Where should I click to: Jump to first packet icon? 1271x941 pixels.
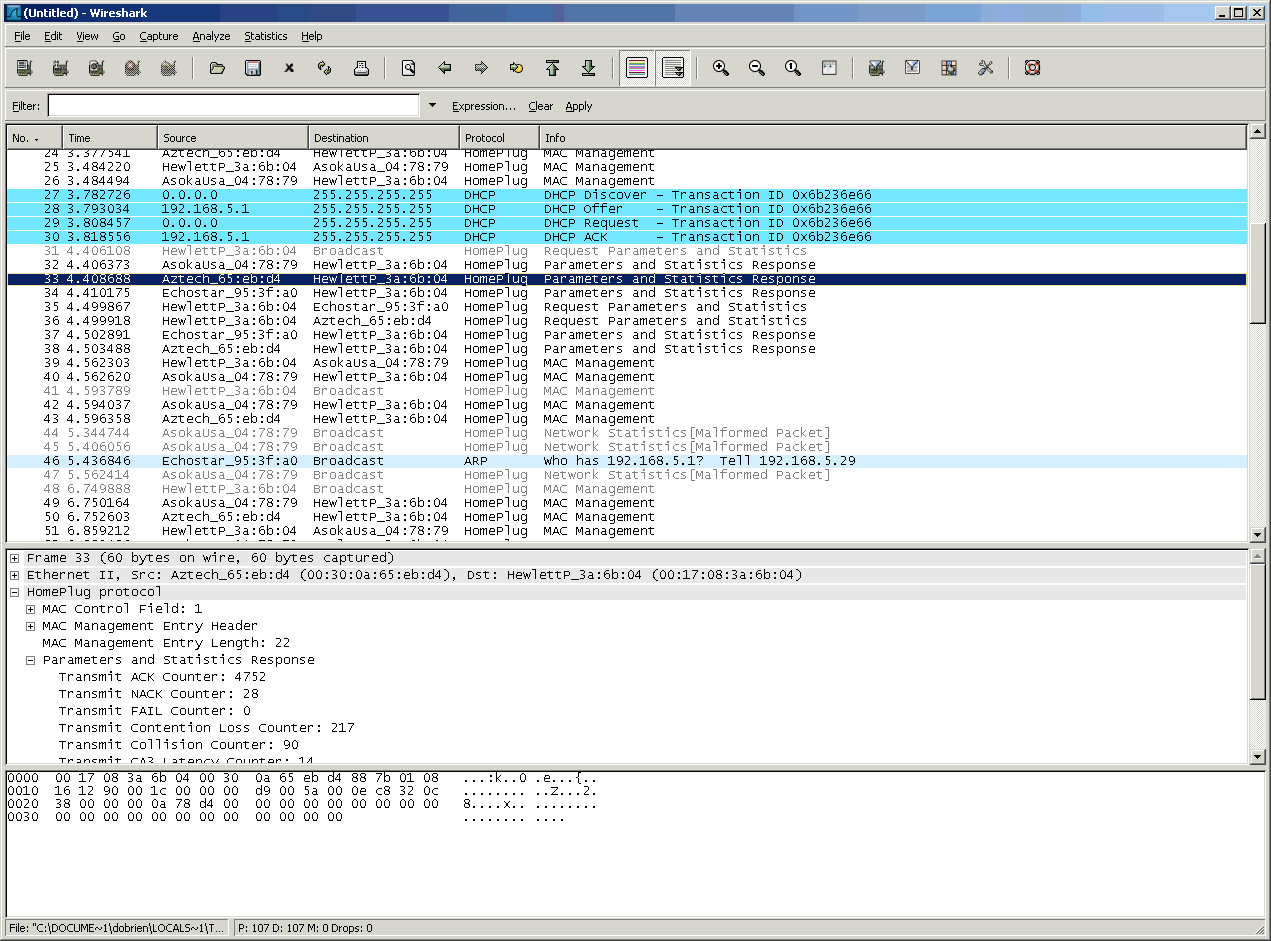click(553, 68)
